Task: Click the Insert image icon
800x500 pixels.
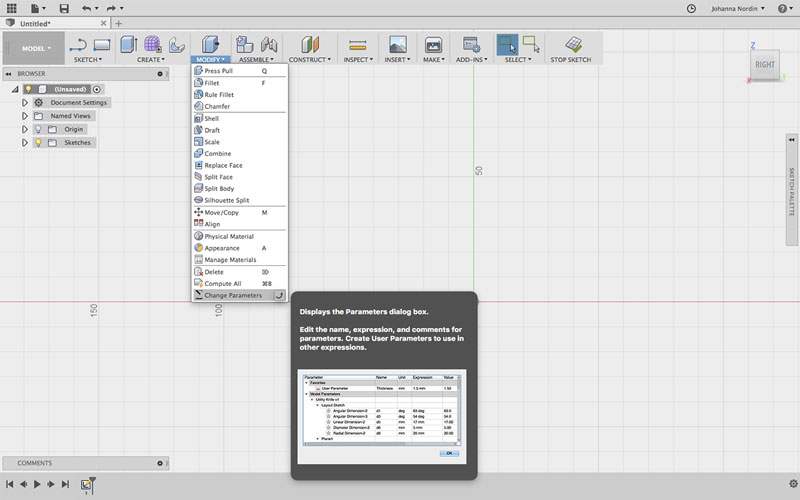Action: [397, 45]
